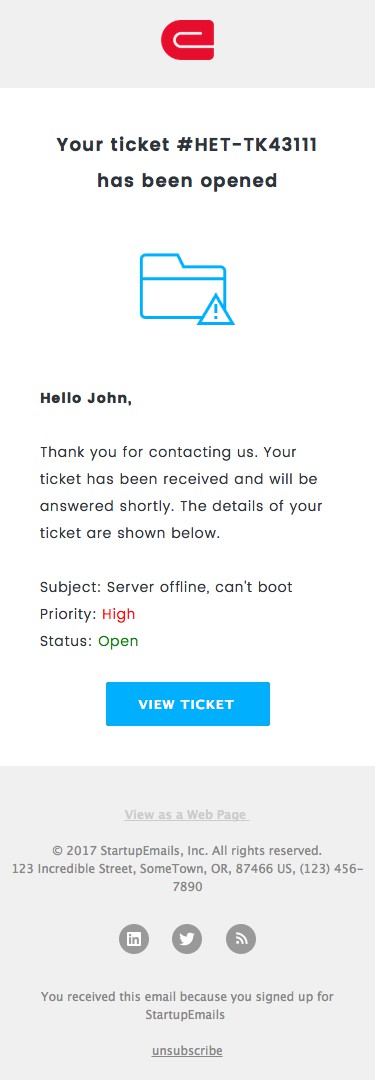
Task: Click the unsubscribe link
Action: point(187,1051)
